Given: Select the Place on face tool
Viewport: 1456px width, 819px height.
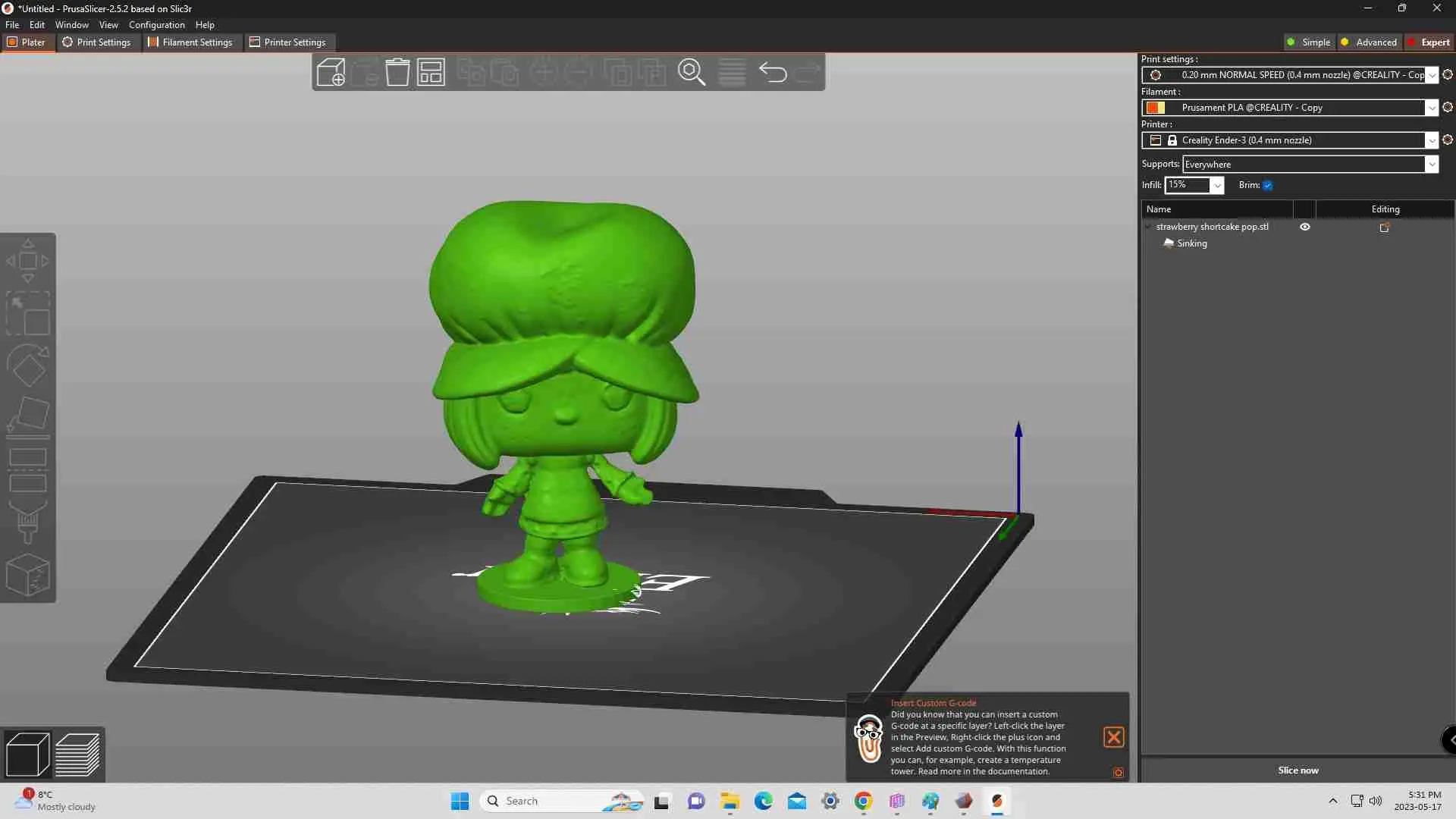Looking at the screenshot, I should (x=28, y=418).
